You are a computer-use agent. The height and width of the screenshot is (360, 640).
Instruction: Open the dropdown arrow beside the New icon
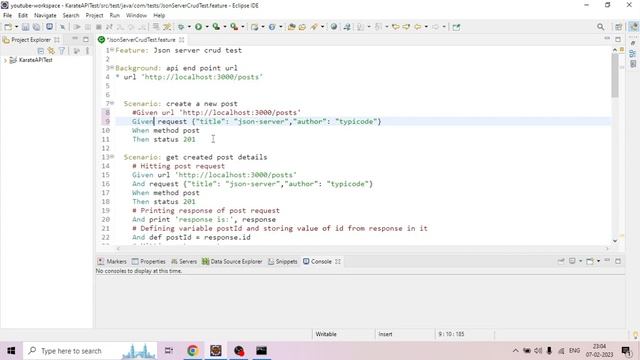click(16, 27)
